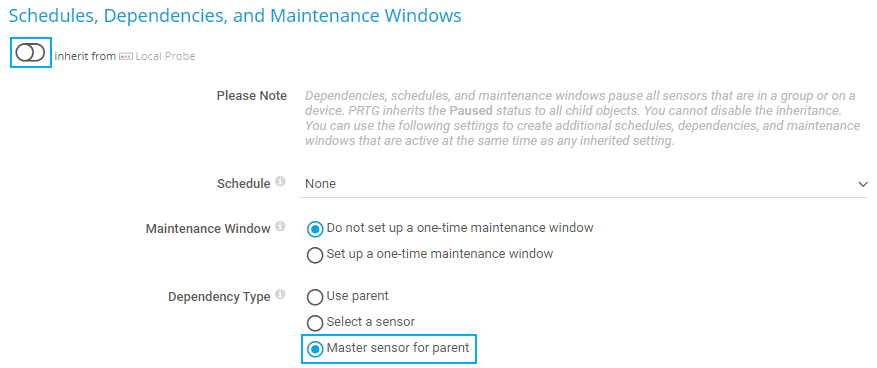The image size is (877, 368).
Task: Select Master sensor for parent option
Action: [x=315, y=349]
